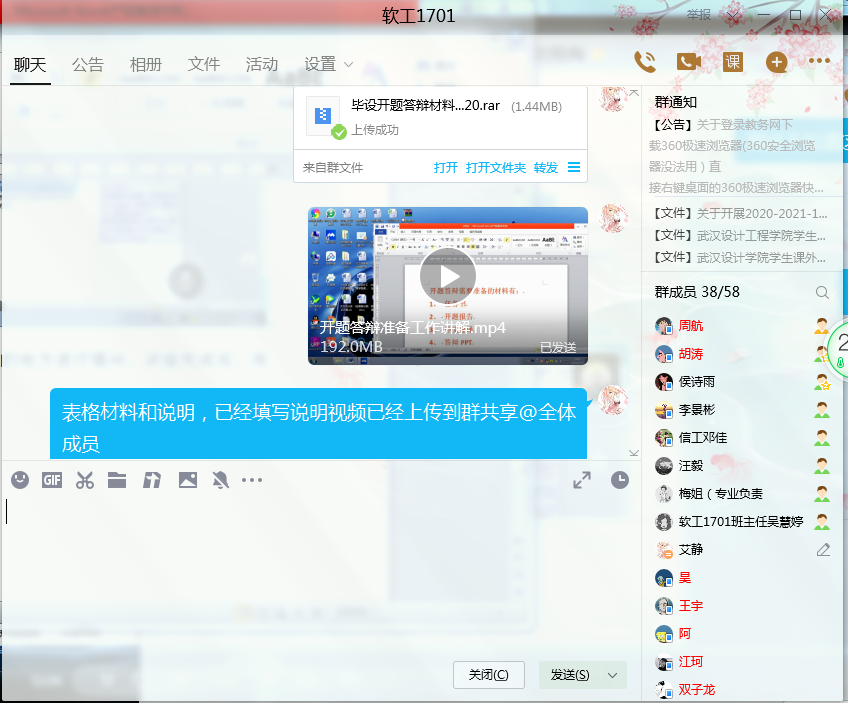Open the group class (课) feature
Image resolution: width=848 pixels, height=703 pixels.
tap(733, 62)
